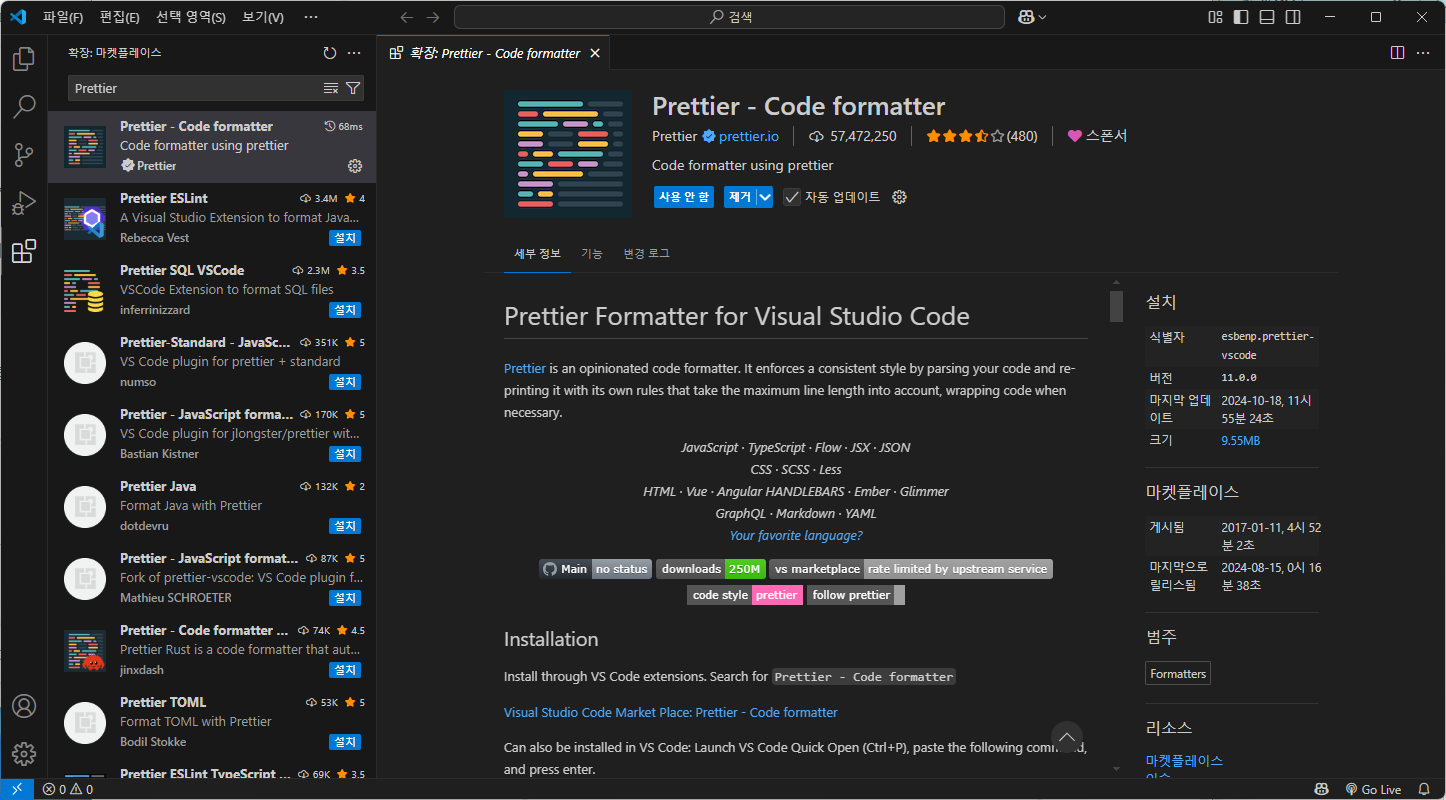Open the View (보기) menu

click(263, 17)
